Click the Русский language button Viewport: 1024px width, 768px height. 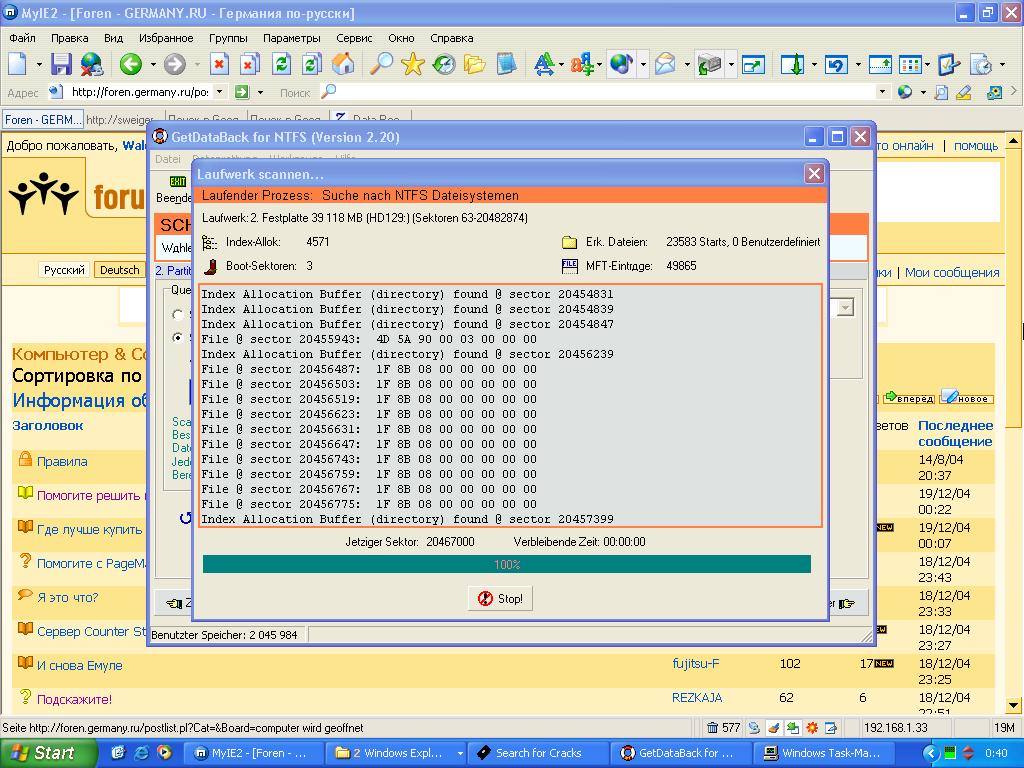pos(64,270)
